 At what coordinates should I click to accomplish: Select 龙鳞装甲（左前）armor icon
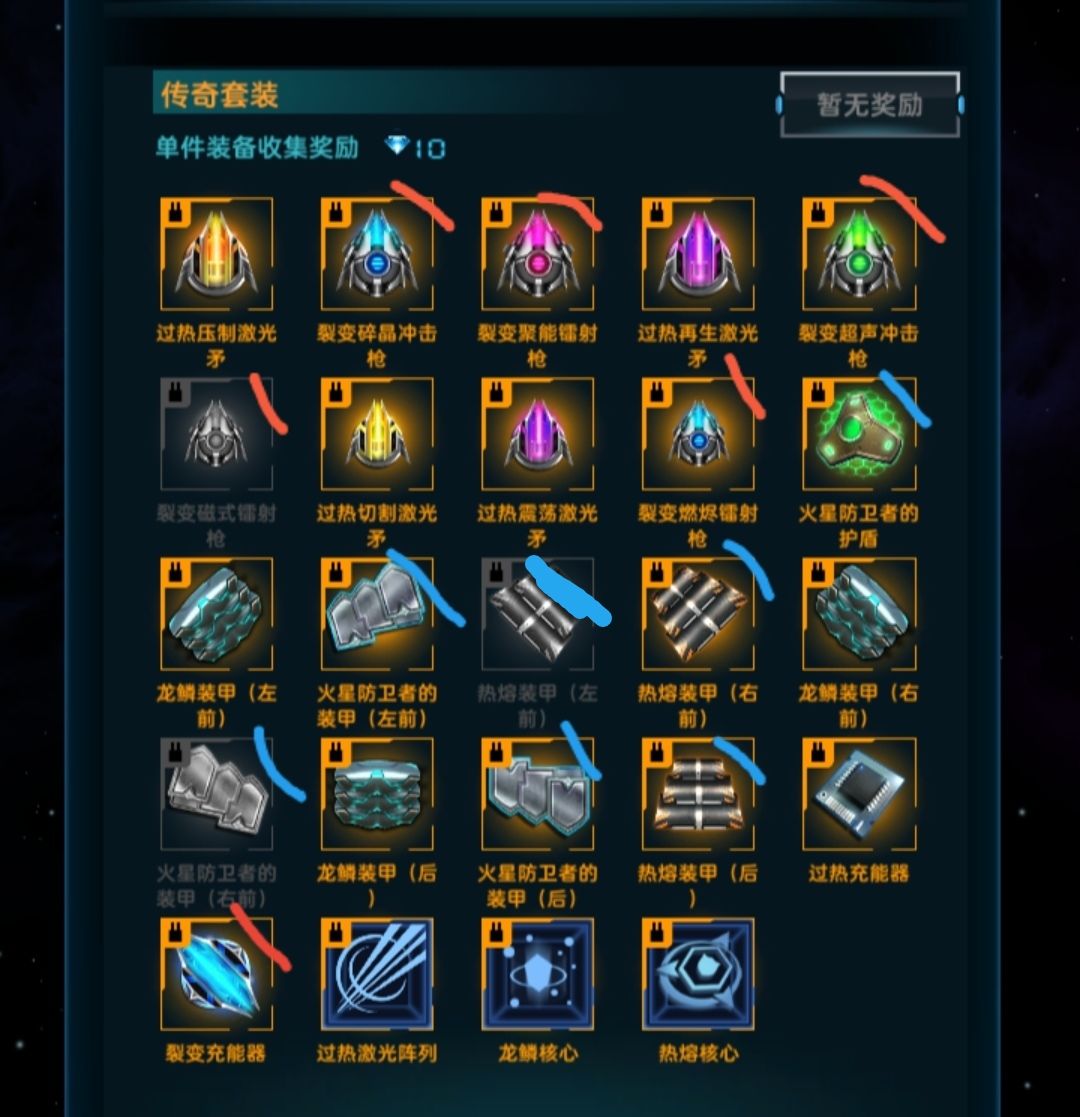pos(217,614)
